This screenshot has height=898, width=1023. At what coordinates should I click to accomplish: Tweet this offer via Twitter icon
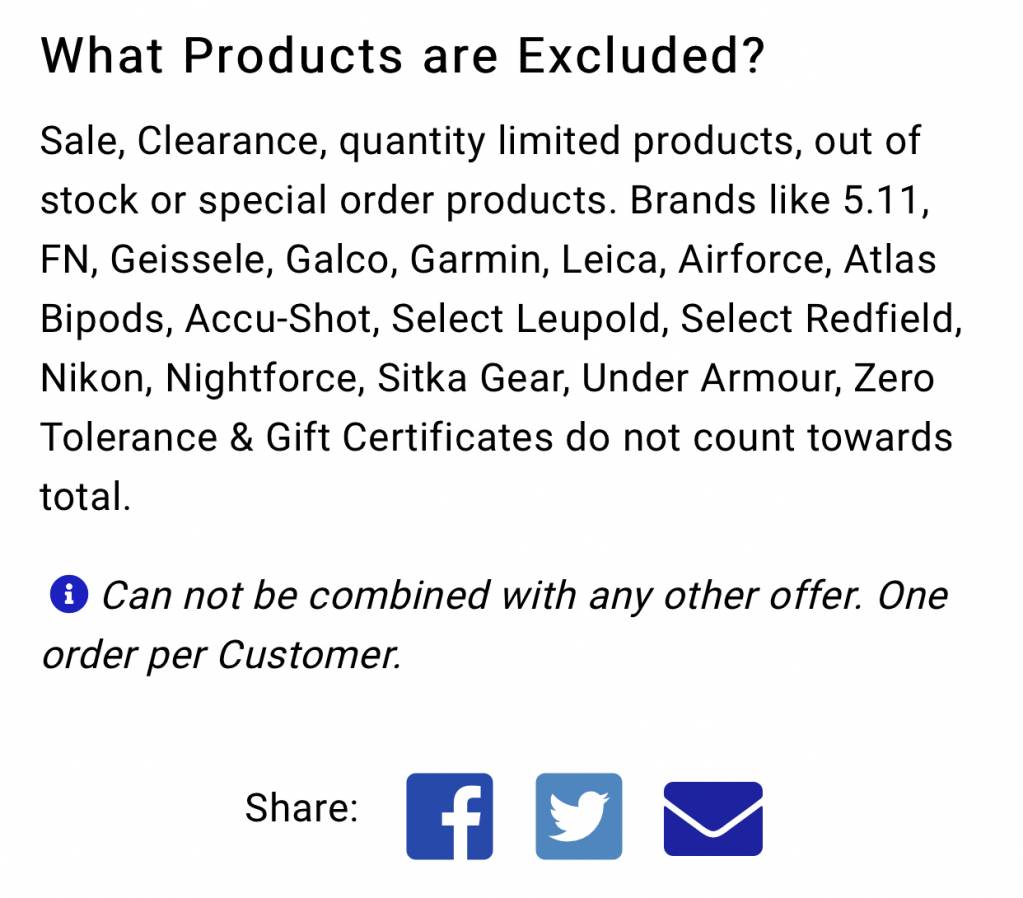[579, 816]
